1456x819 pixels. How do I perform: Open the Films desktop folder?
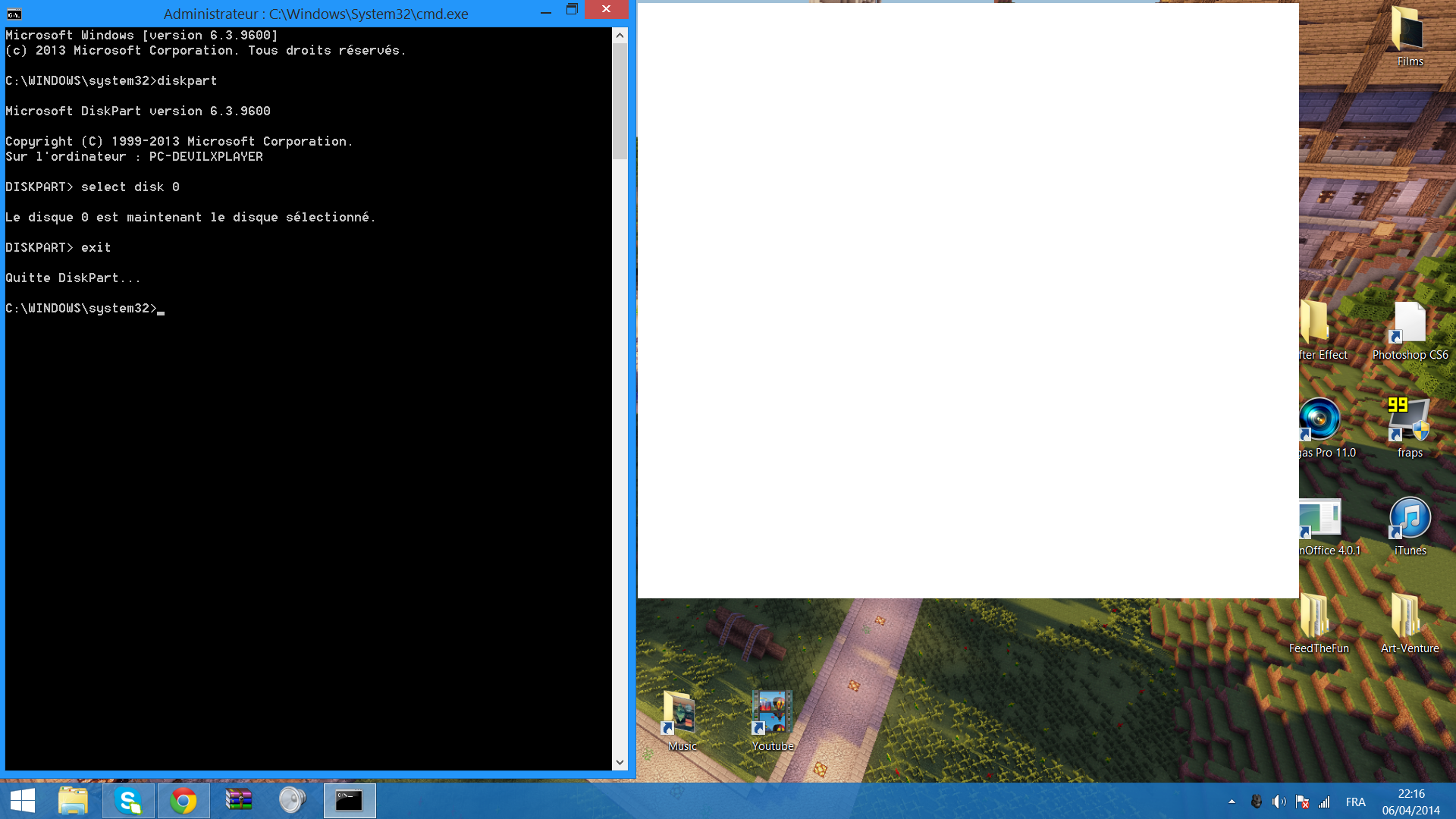tap(1409, 36)
